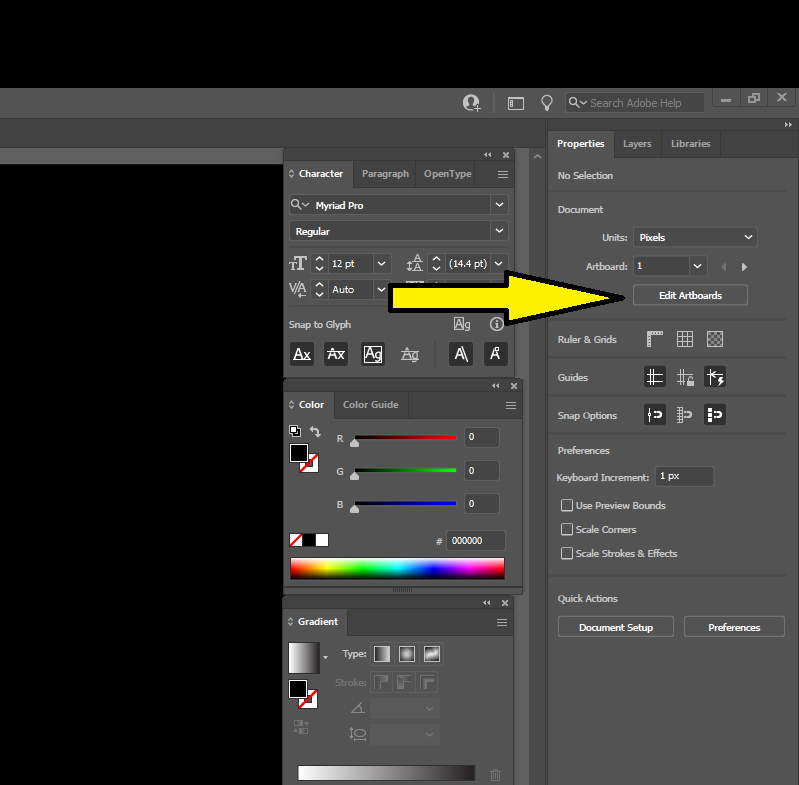Click the user account share icon

[472, 103]
